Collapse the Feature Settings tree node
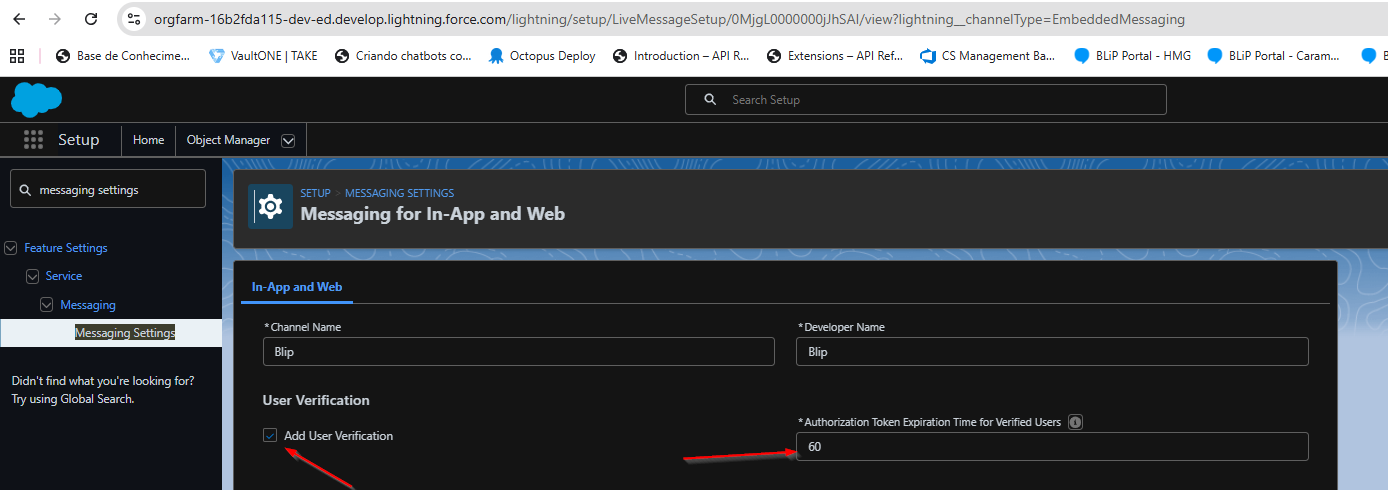 [11, 248]
